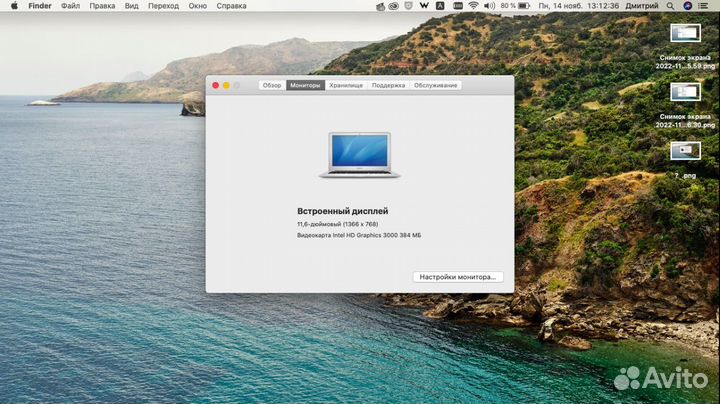Viewport: 720px width, 404px height.
Task: Open the Переход menu
Action: (x=163, y=6)
